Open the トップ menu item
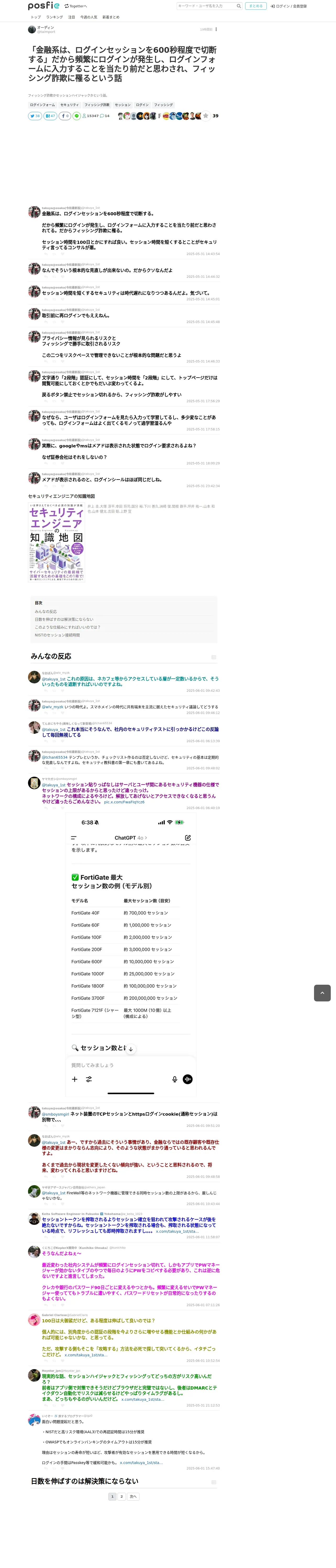The height and width of the screenshot is (1568, 336). 35,17
